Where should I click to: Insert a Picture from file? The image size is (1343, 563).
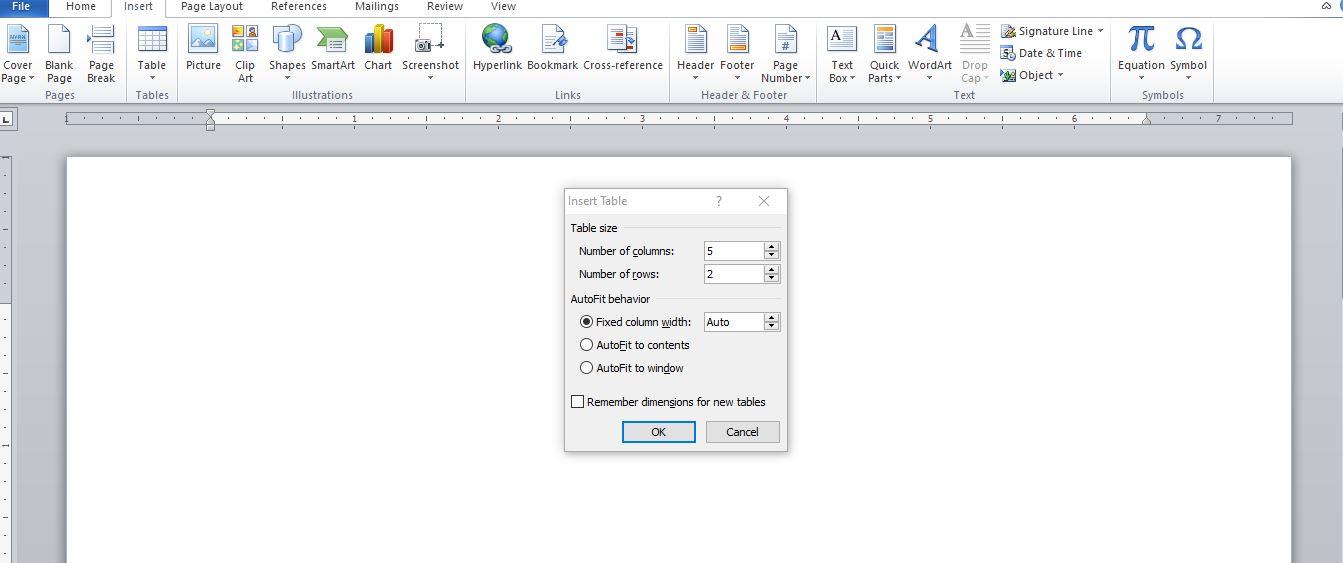coord(203,48)
